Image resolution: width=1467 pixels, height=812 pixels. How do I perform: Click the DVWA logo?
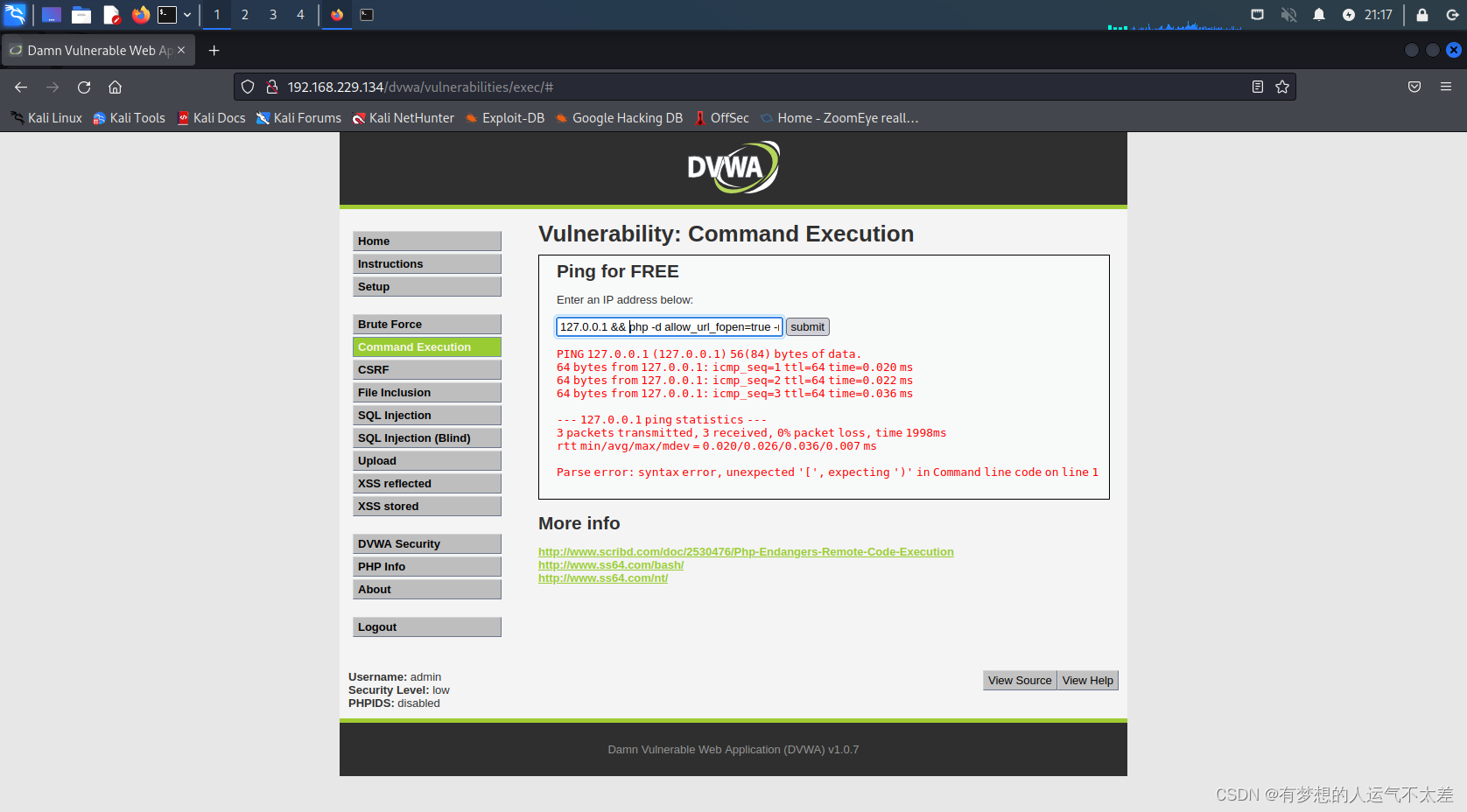(x=733, y=167)
